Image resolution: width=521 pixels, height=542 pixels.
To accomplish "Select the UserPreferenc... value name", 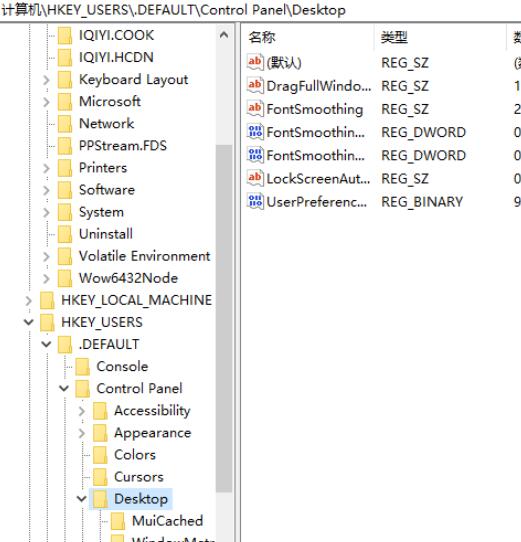I will click(x=317, y=202).
